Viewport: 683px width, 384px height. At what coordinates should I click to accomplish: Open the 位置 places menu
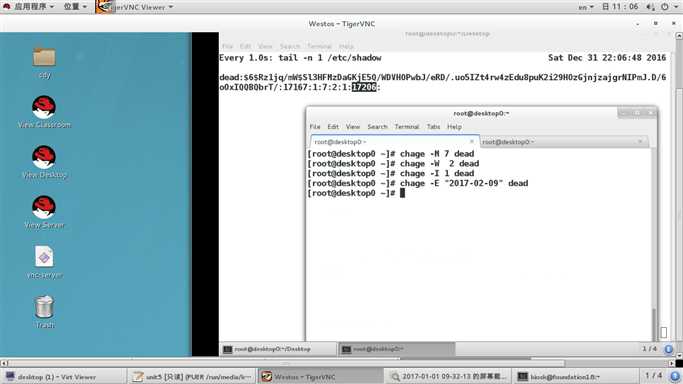(x=75, y=7)
